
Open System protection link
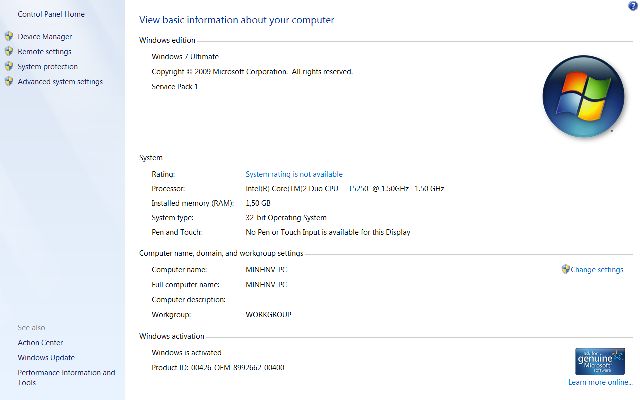tap(48, 67)
